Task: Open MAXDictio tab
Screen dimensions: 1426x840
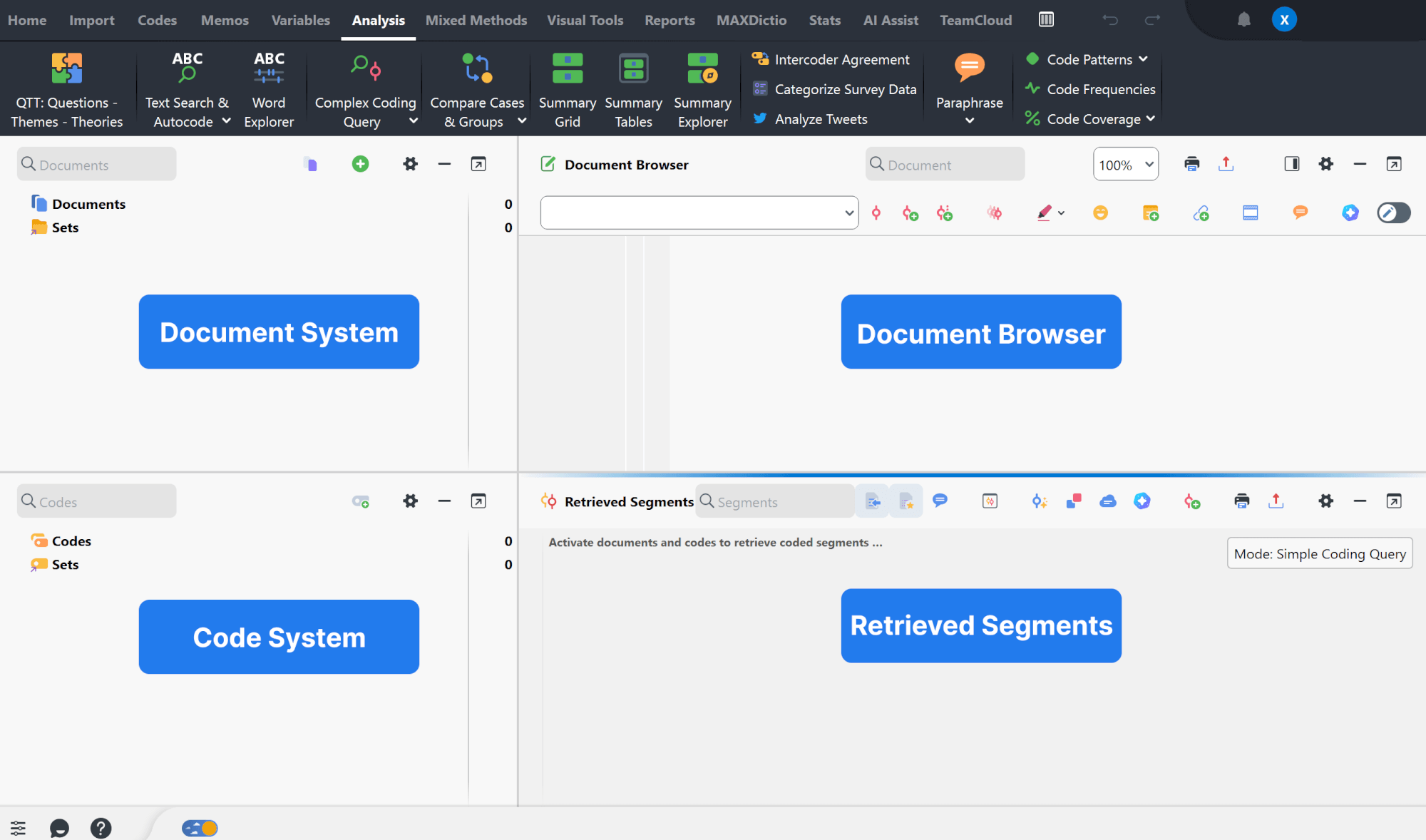Action: 752,20
